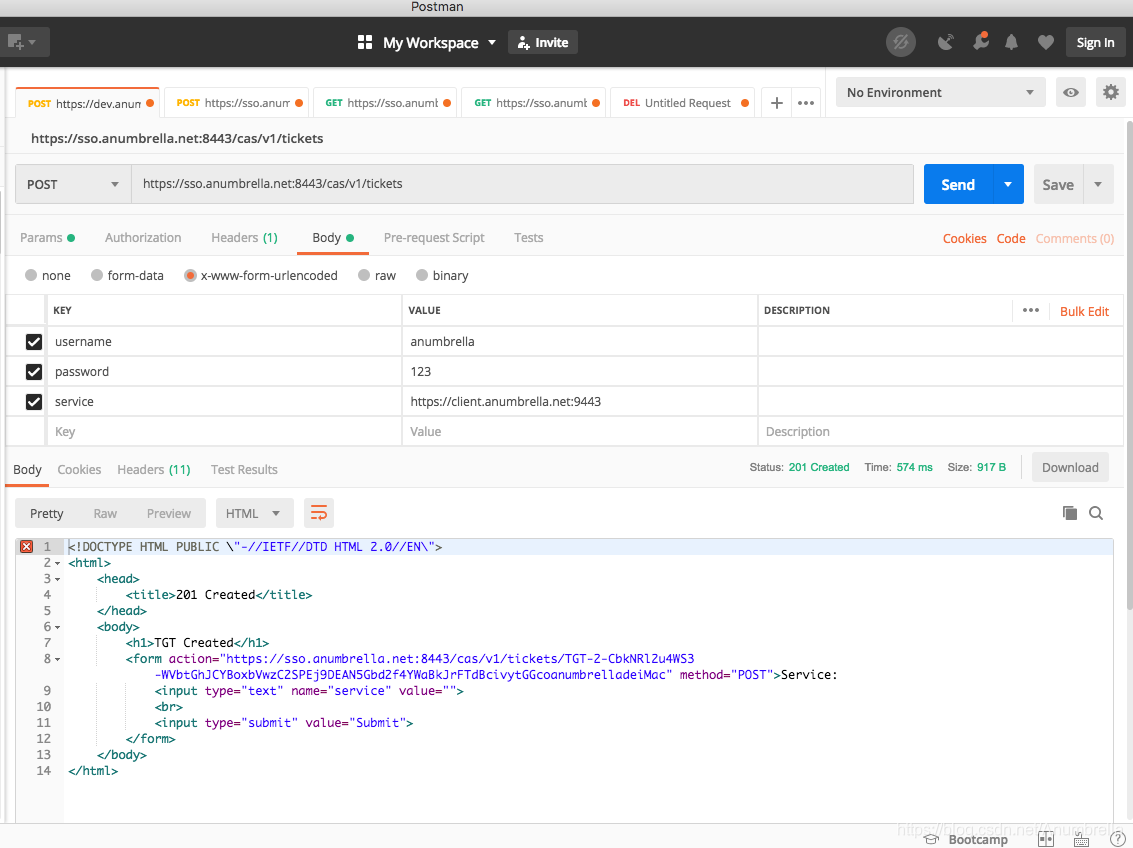Open the request Tests tab

click(528, 238)
